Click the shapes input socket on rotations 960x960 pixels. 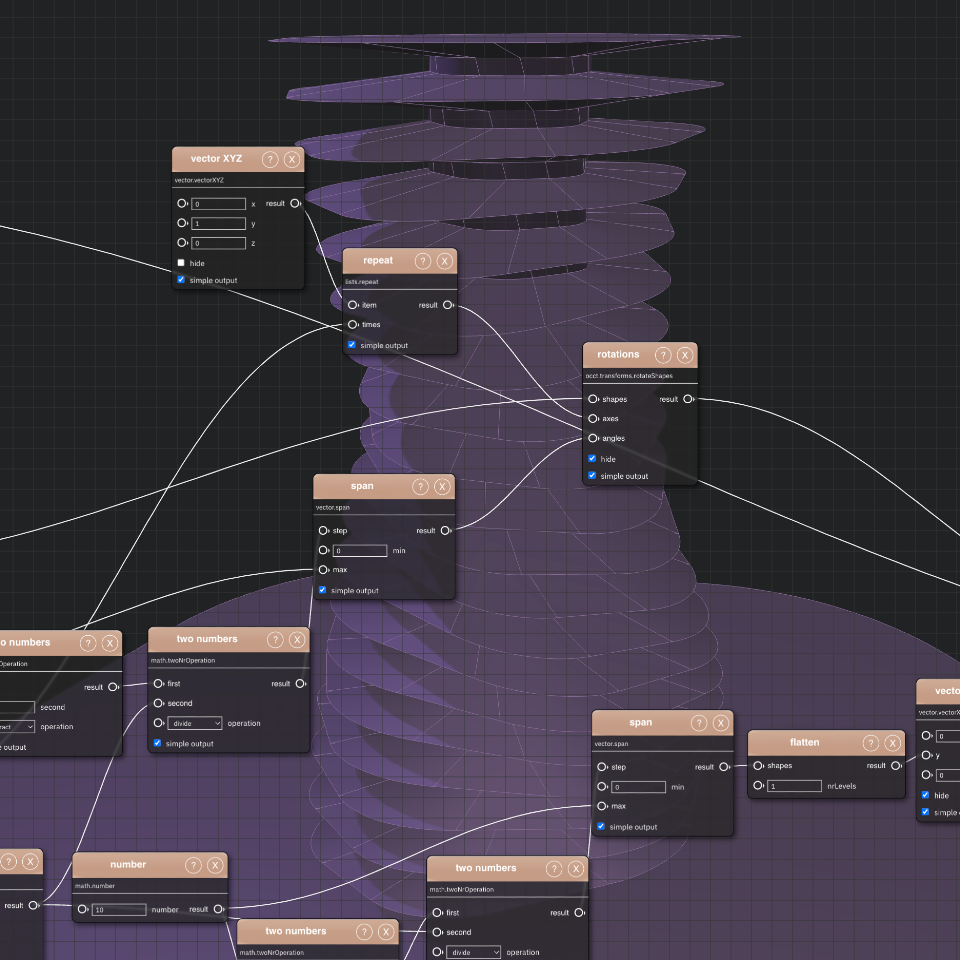[x=593, y=399]
